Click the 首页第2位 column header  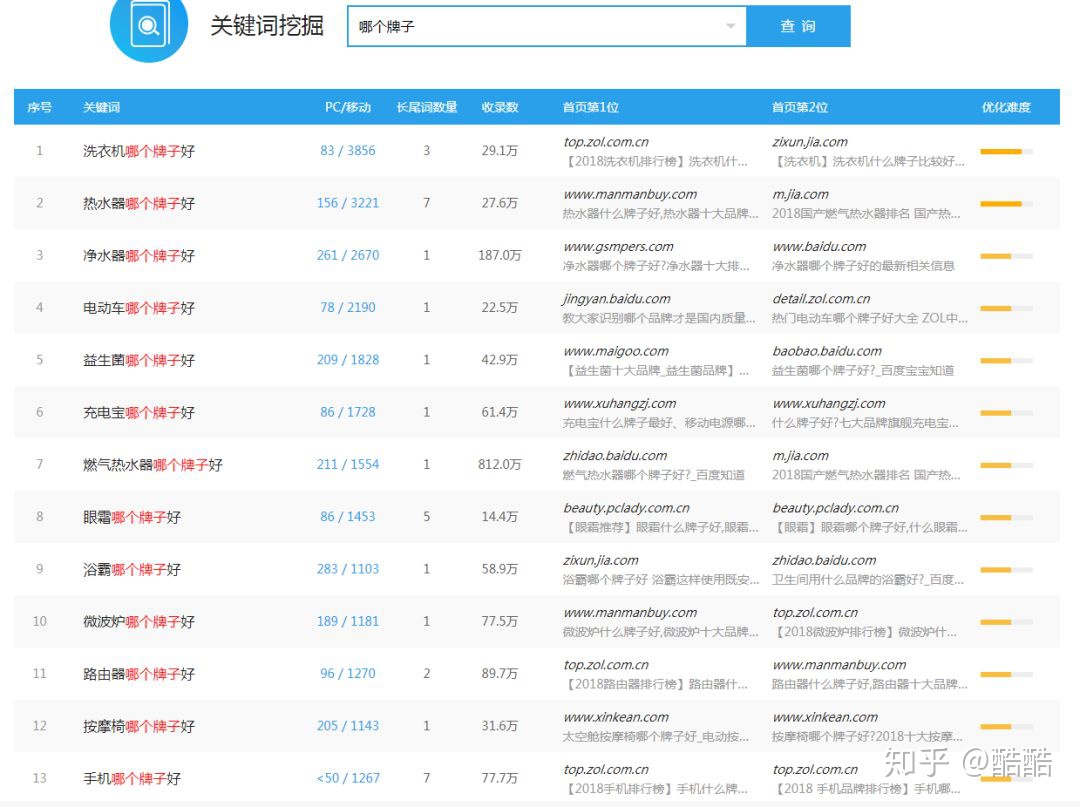[x=800, y=107]
